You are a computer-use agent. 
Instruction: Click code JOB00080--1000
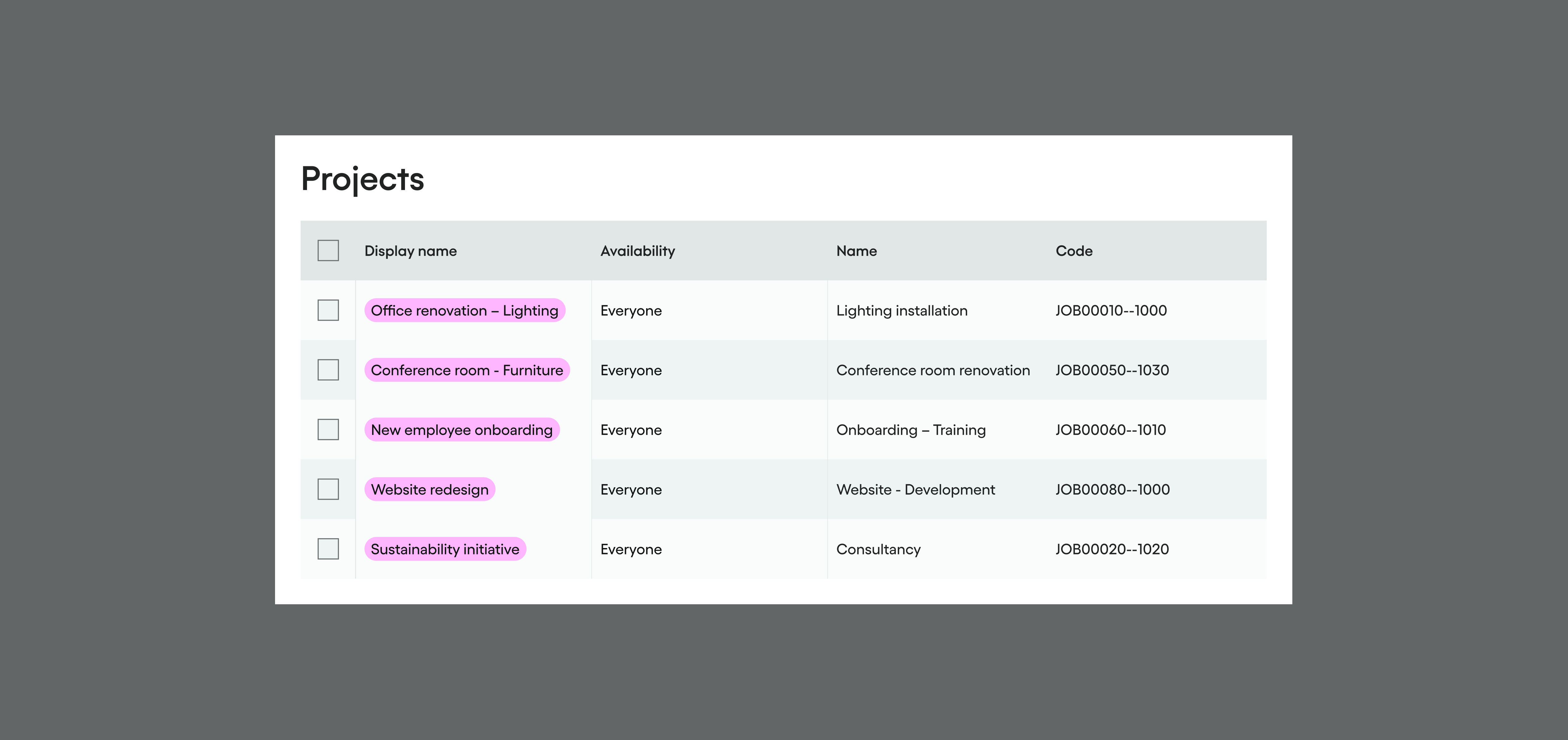pos(1113,490)
